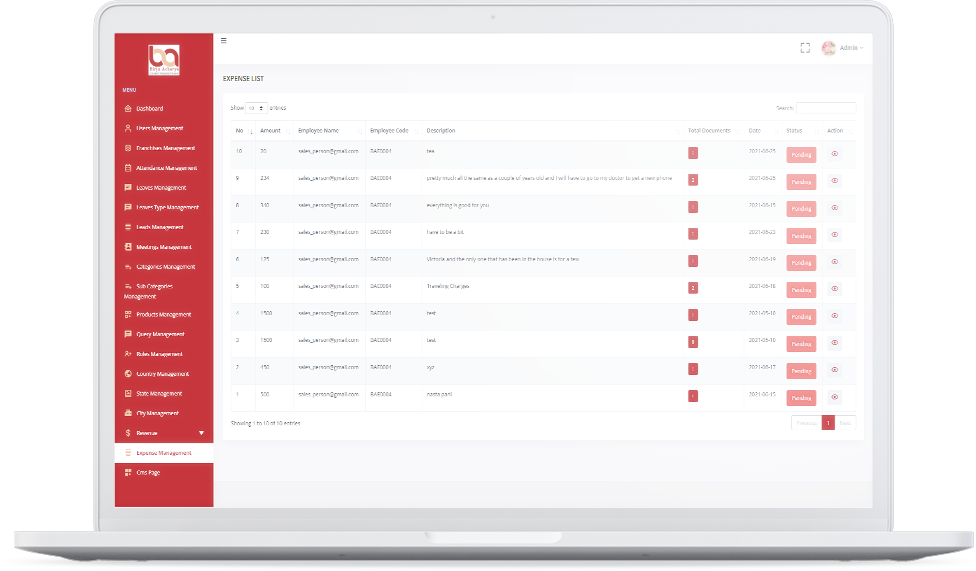Click the 'nasta pani' description cell
This screenshot has height=571, width=976.
[x=439, y=394]
